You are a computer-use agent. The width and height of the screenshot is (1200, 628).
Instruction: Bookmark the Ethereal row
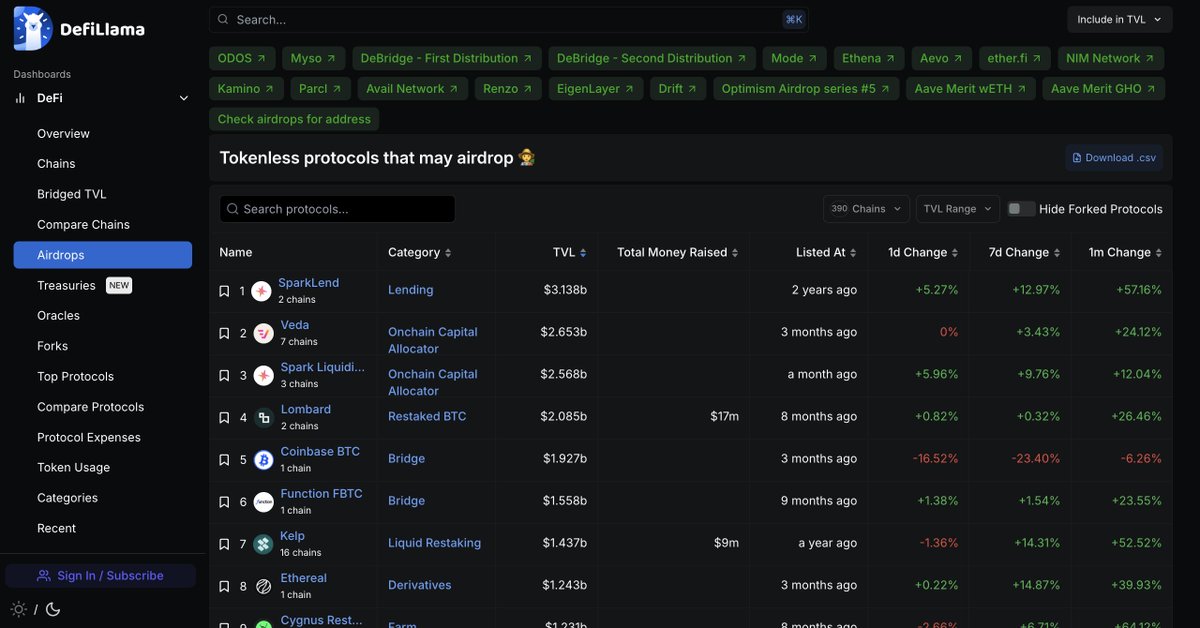[x=224, y=586]
